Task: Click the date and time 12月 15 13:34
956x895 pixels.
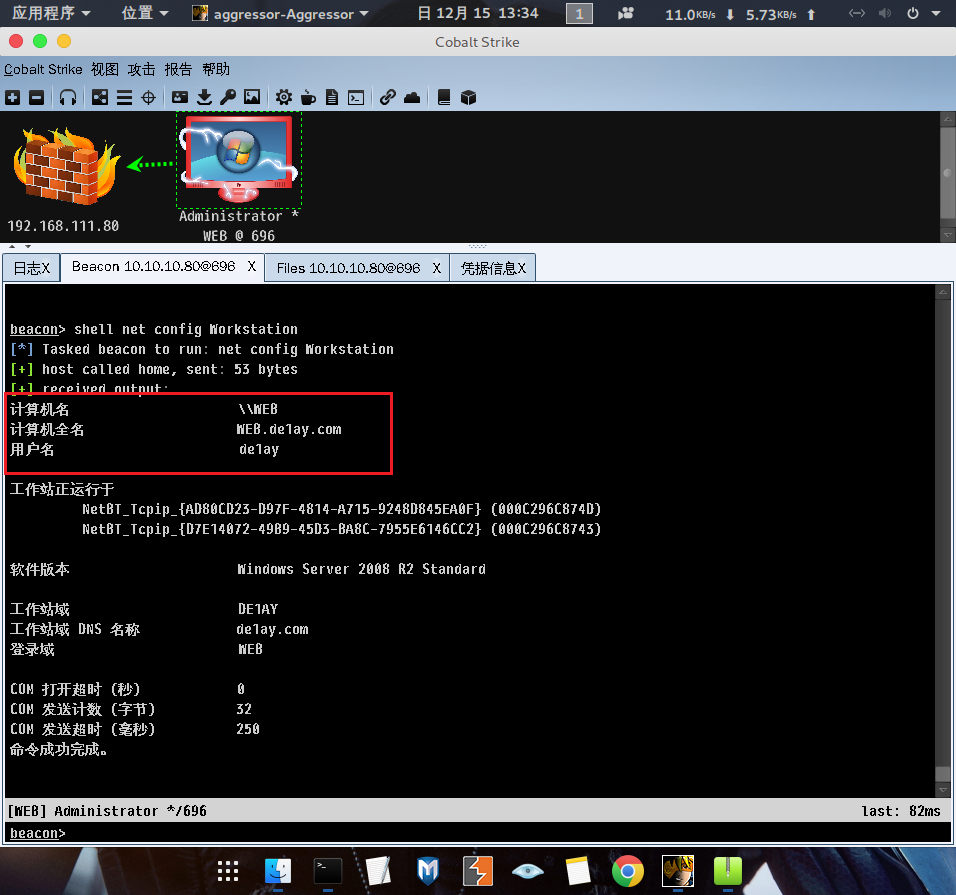Action: coord(478,13)
